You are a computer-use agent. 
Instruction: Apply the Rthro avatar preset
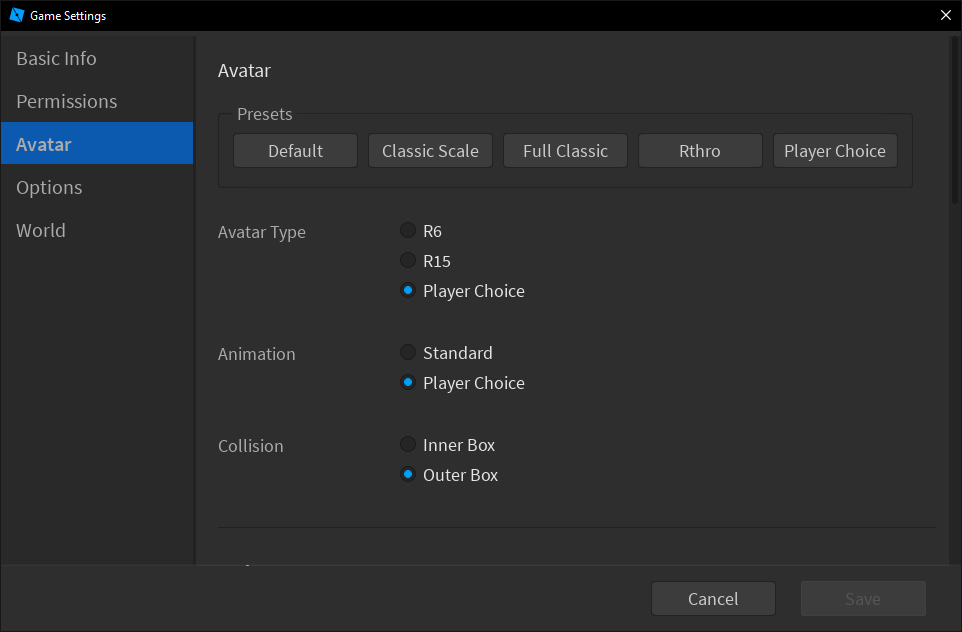coord(700,151)
